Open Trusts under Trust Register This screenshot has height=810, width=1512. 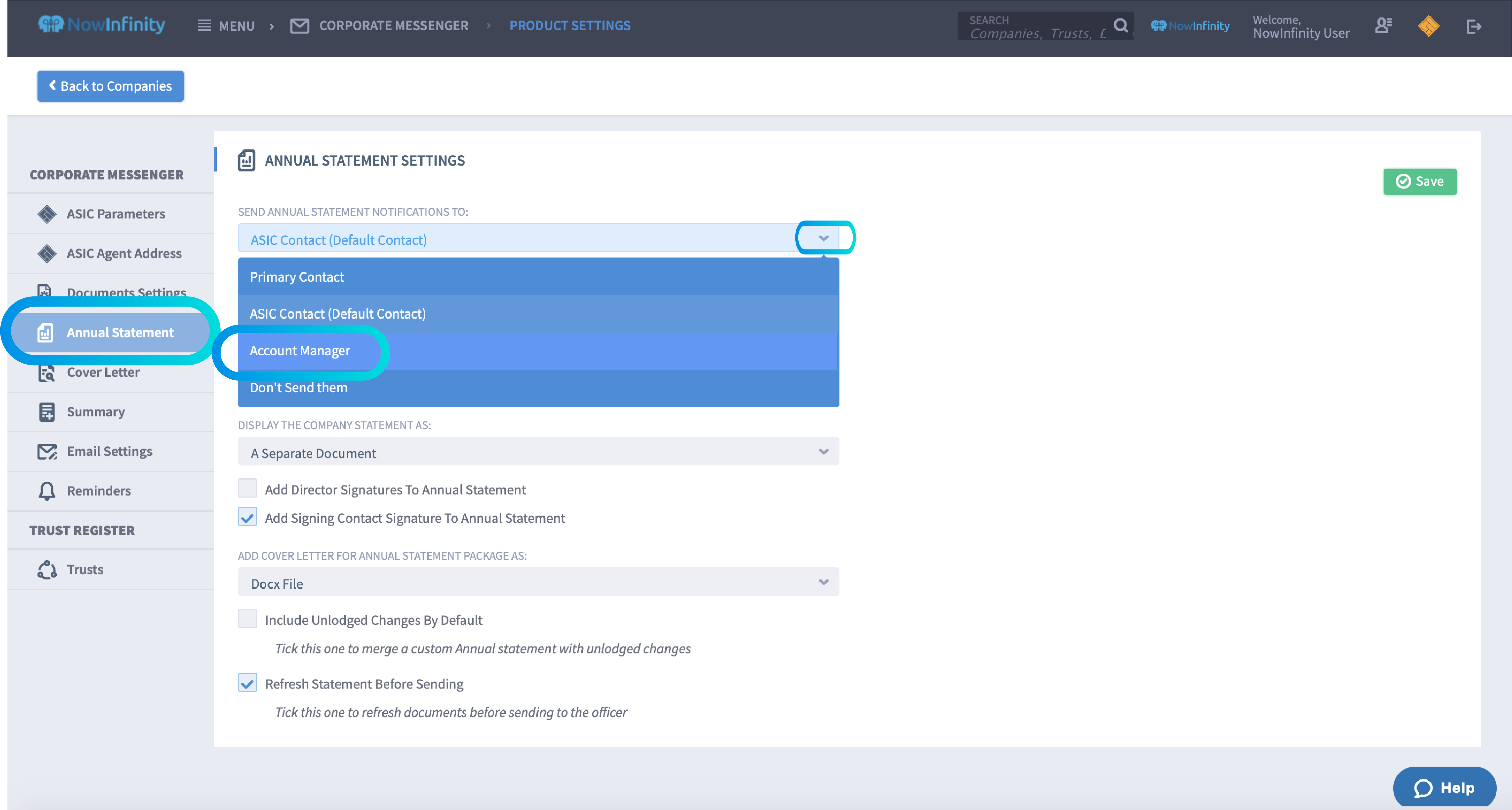click(110, 569)
